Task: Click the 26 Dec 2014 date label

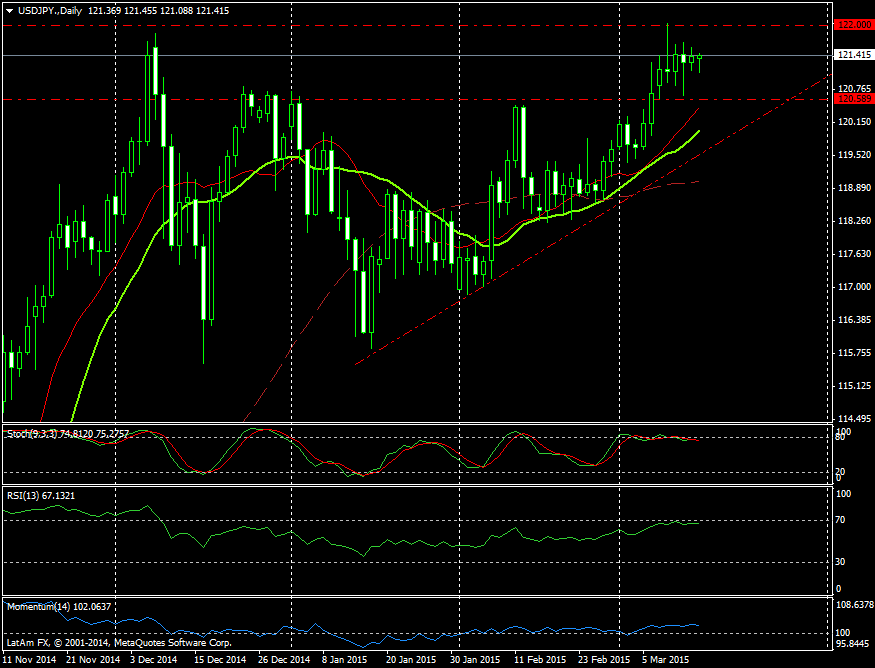Action: tap(283, 660)
